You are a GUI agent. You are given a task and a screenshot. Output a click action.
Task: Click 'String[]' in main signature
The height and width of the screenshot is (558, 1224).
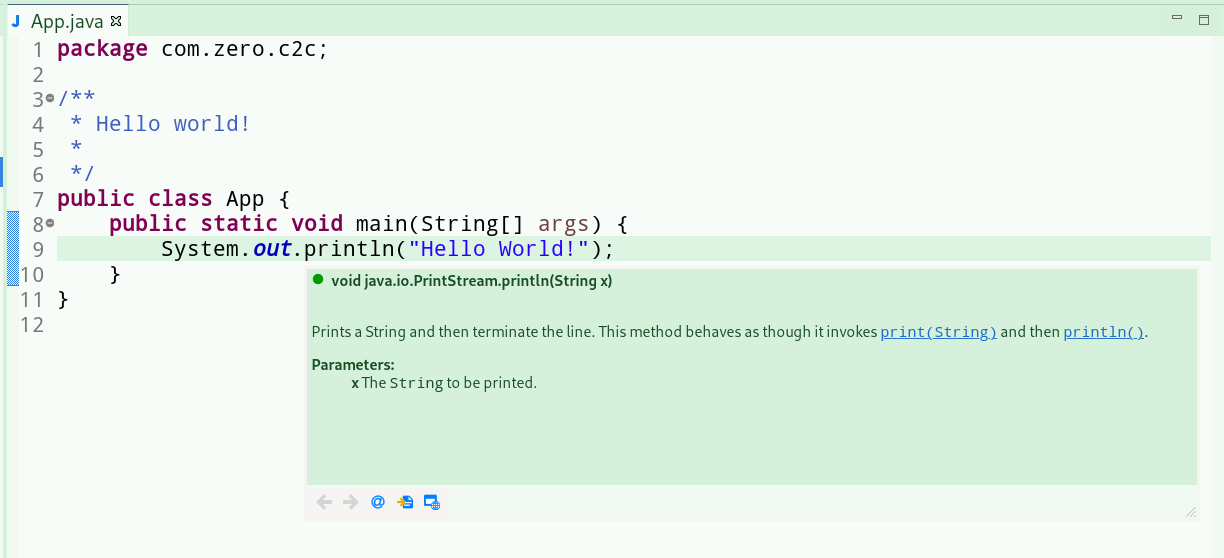pos(472,224)
